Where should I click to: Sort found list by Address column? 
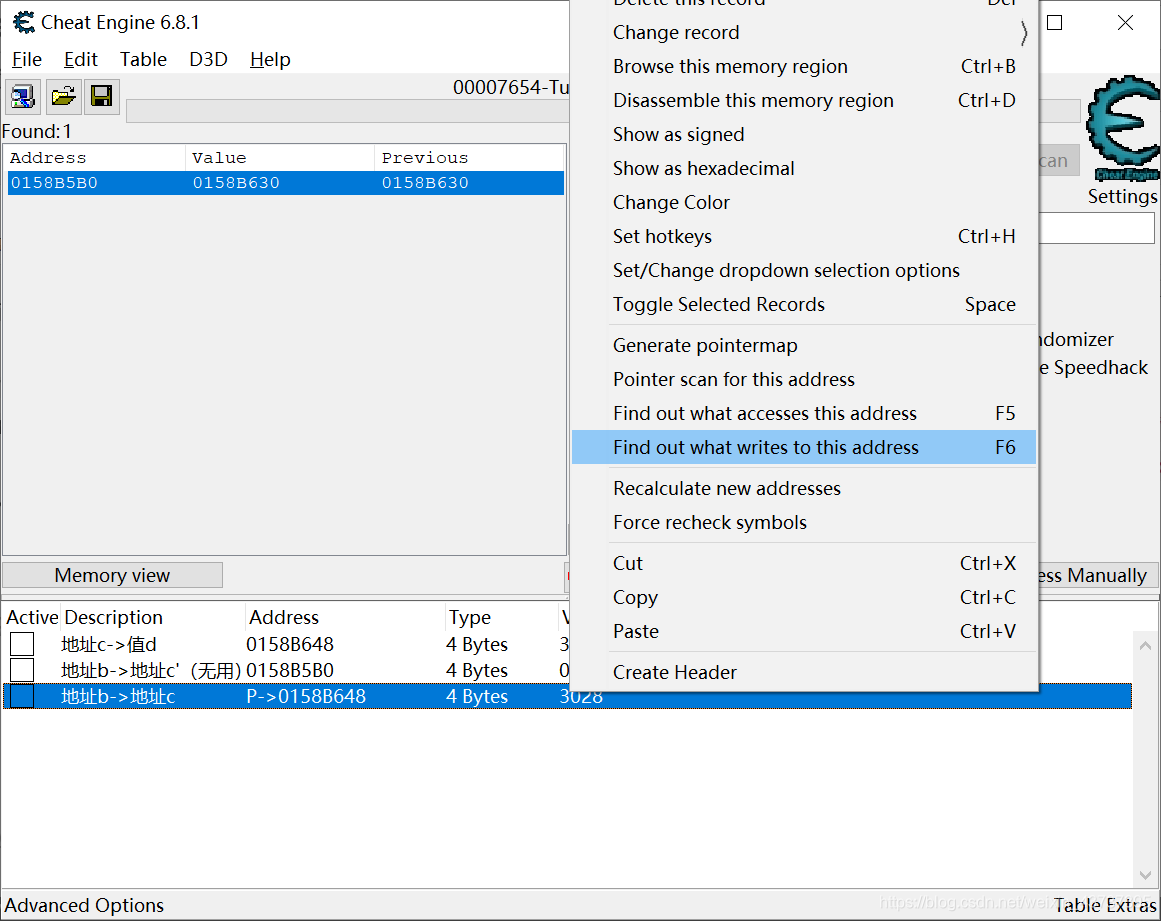tap(95, 158)
